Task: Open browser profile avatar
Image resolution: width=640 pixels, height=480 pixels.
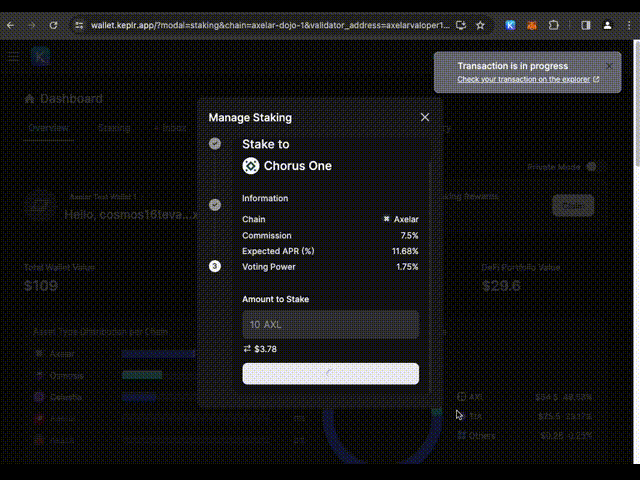Action: pyautogui.click(x=607, y=25)
